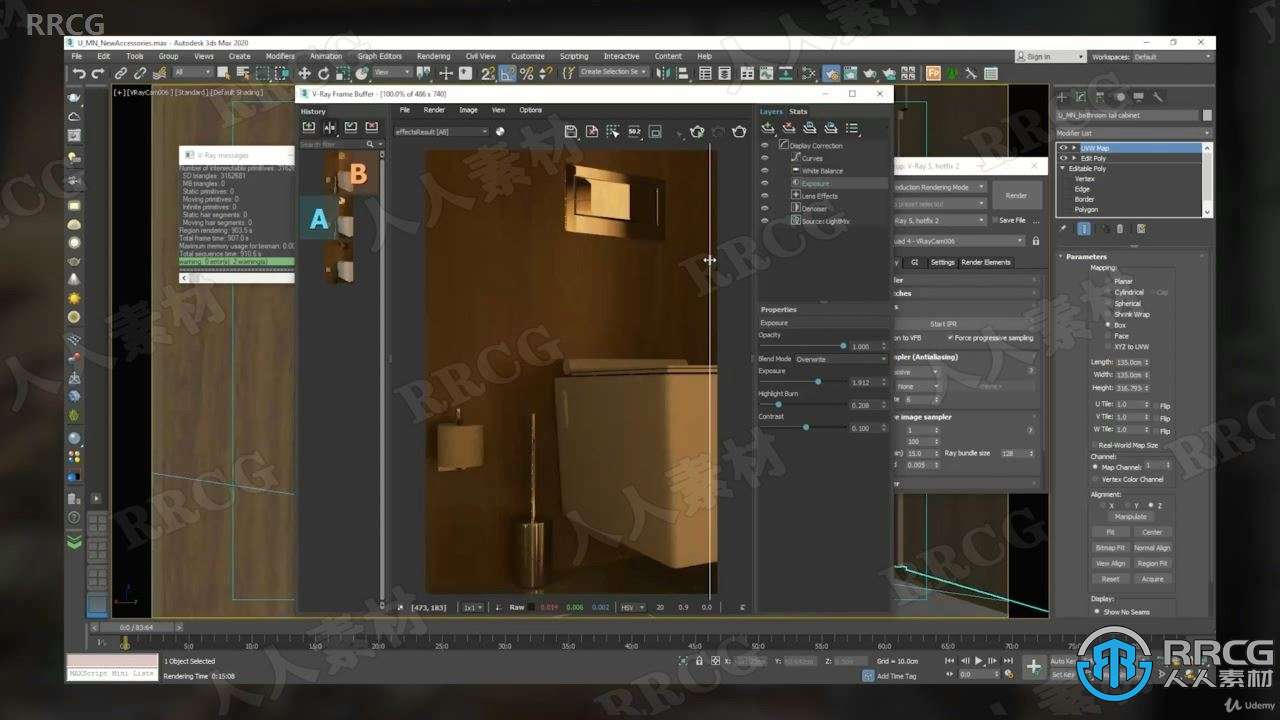Toggle region render in Frame Buffer

click(655, 131)
